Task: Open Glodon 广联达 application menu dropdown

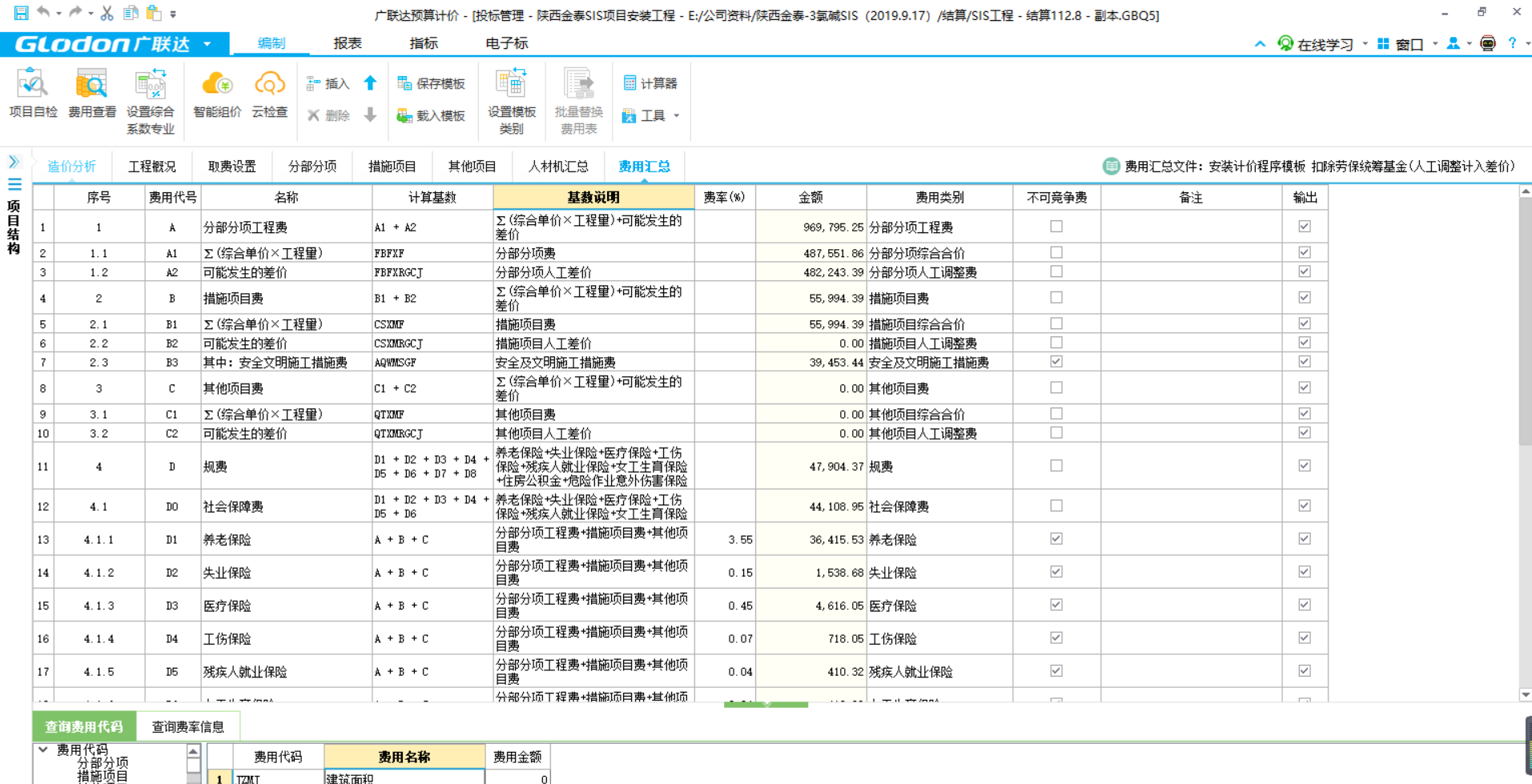Action: tap(207, 43)
